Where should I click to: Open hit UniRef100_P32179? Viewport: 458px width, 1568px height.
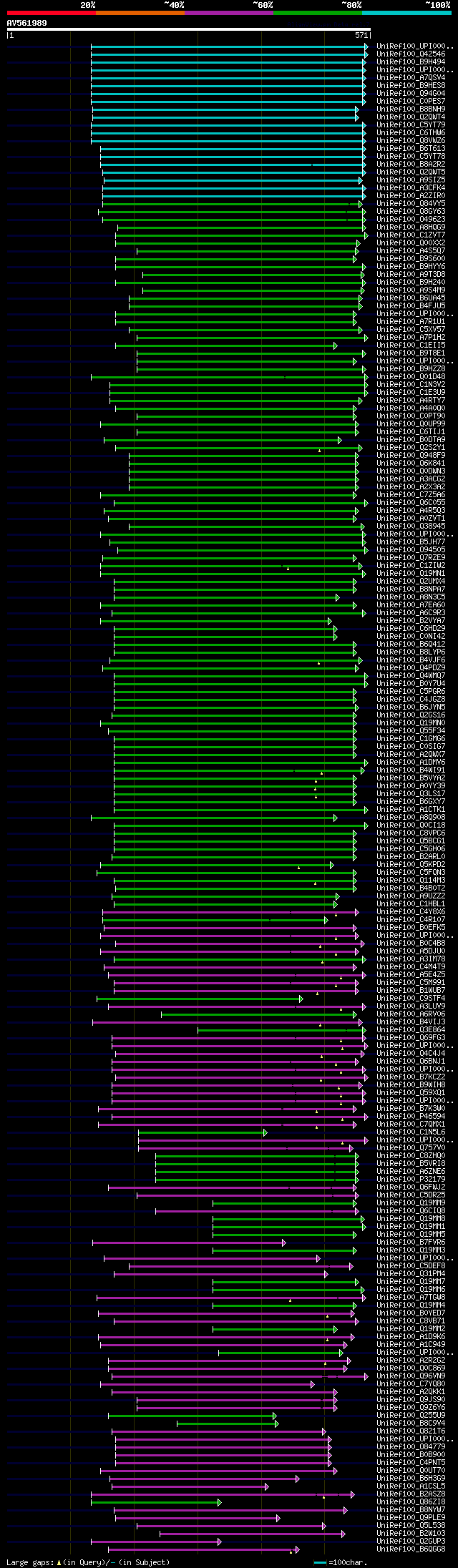tap(411, 1179)
